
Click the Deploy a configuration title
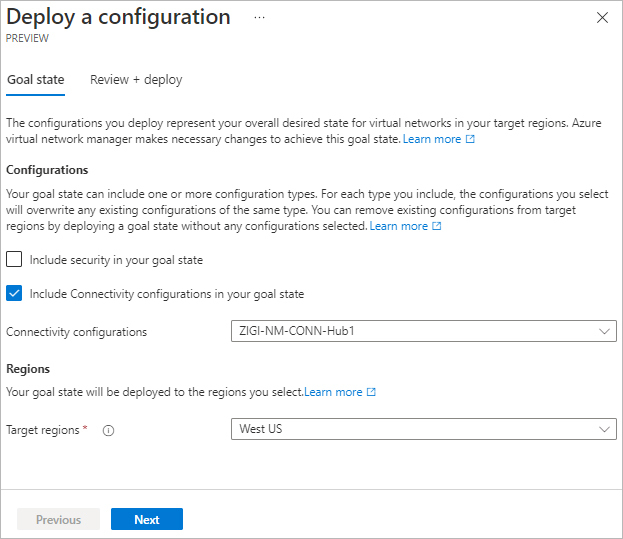(118, 18)
